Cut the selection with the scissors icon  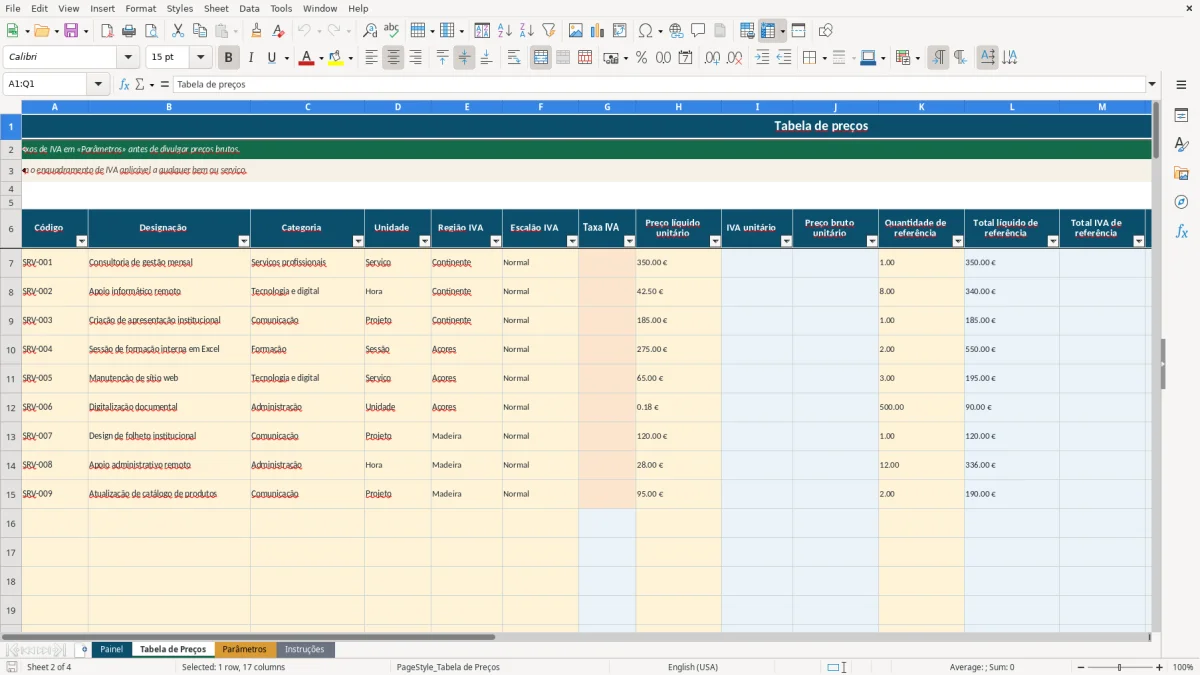coord(178,31)
